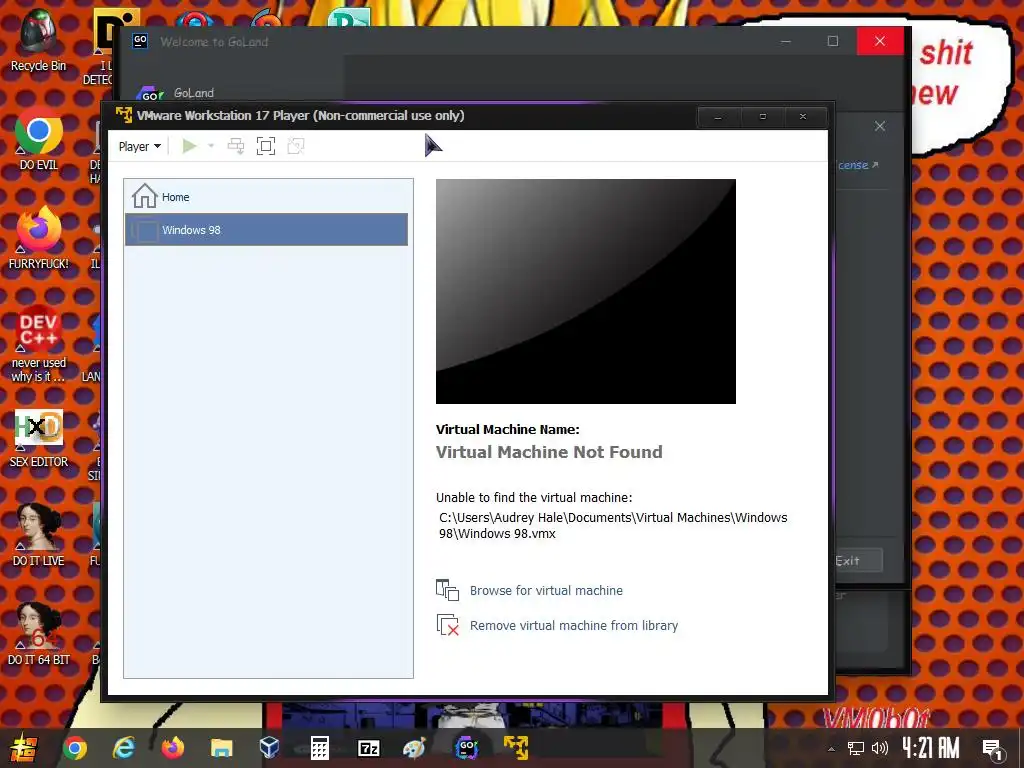1024x768 pixels.
Task: Click the license link in the GoLand window
Action: pyautogui.click(x=858, y=165)
